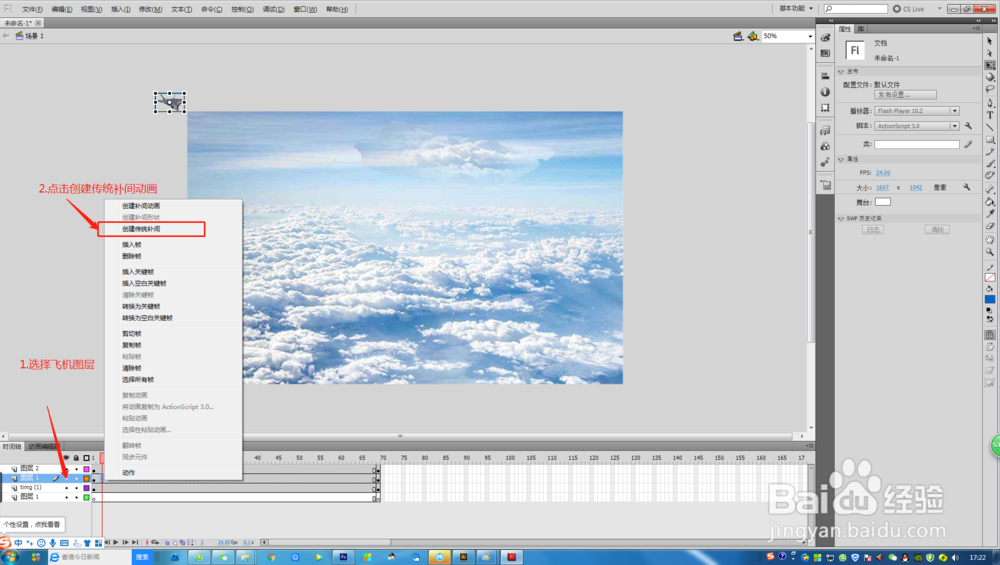This screenshot has height=565, width=1000.
Task: Select the Brush tool
Action: click(990, 163)
